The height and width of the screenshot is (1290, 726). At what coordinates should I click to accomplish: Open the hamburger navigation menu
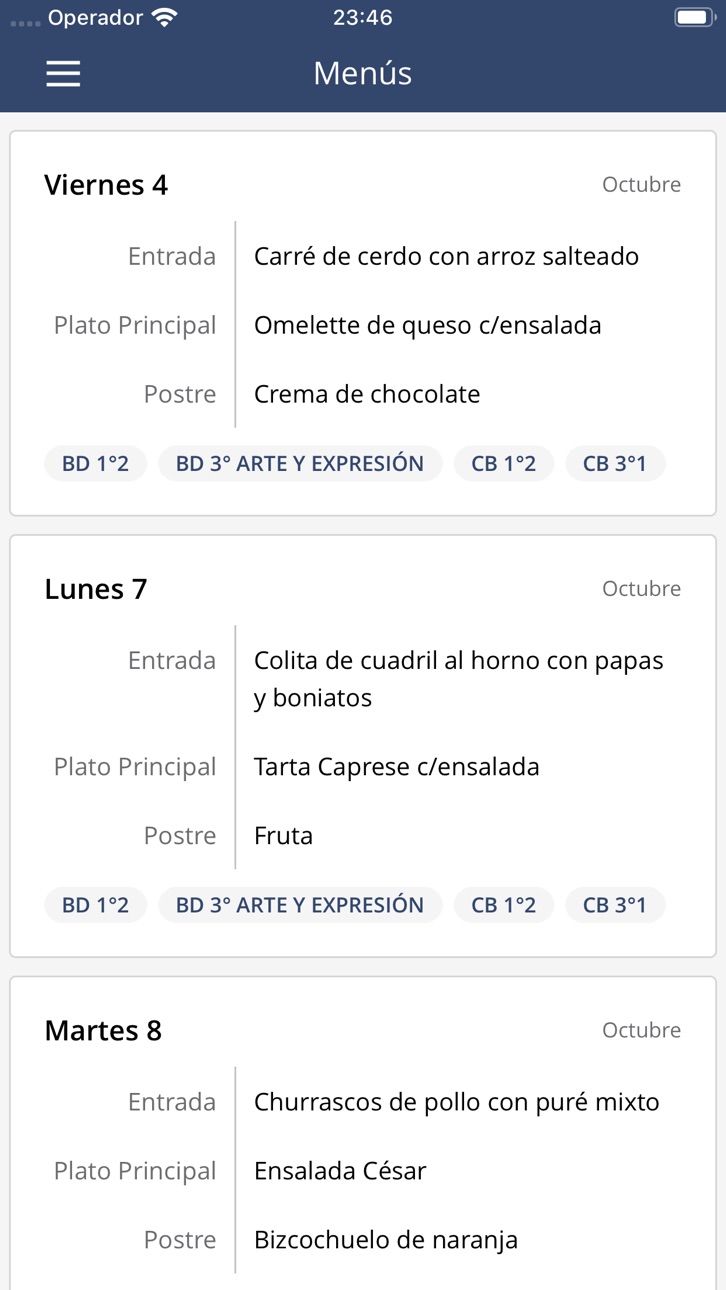click(63, 73)
